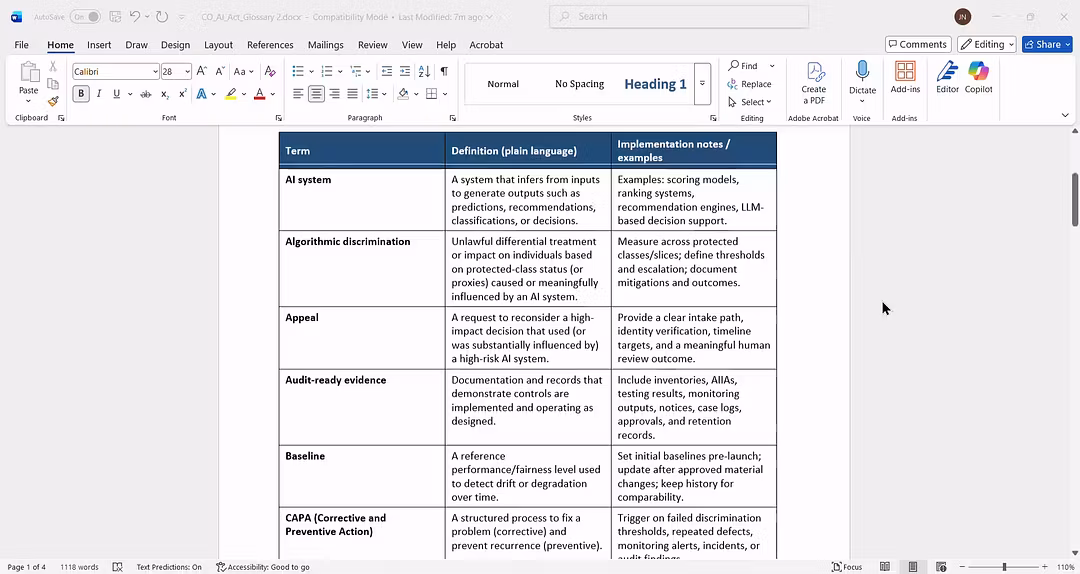Toggle Strikethrough formatting
1080x574 pixels.
(145, 94)
